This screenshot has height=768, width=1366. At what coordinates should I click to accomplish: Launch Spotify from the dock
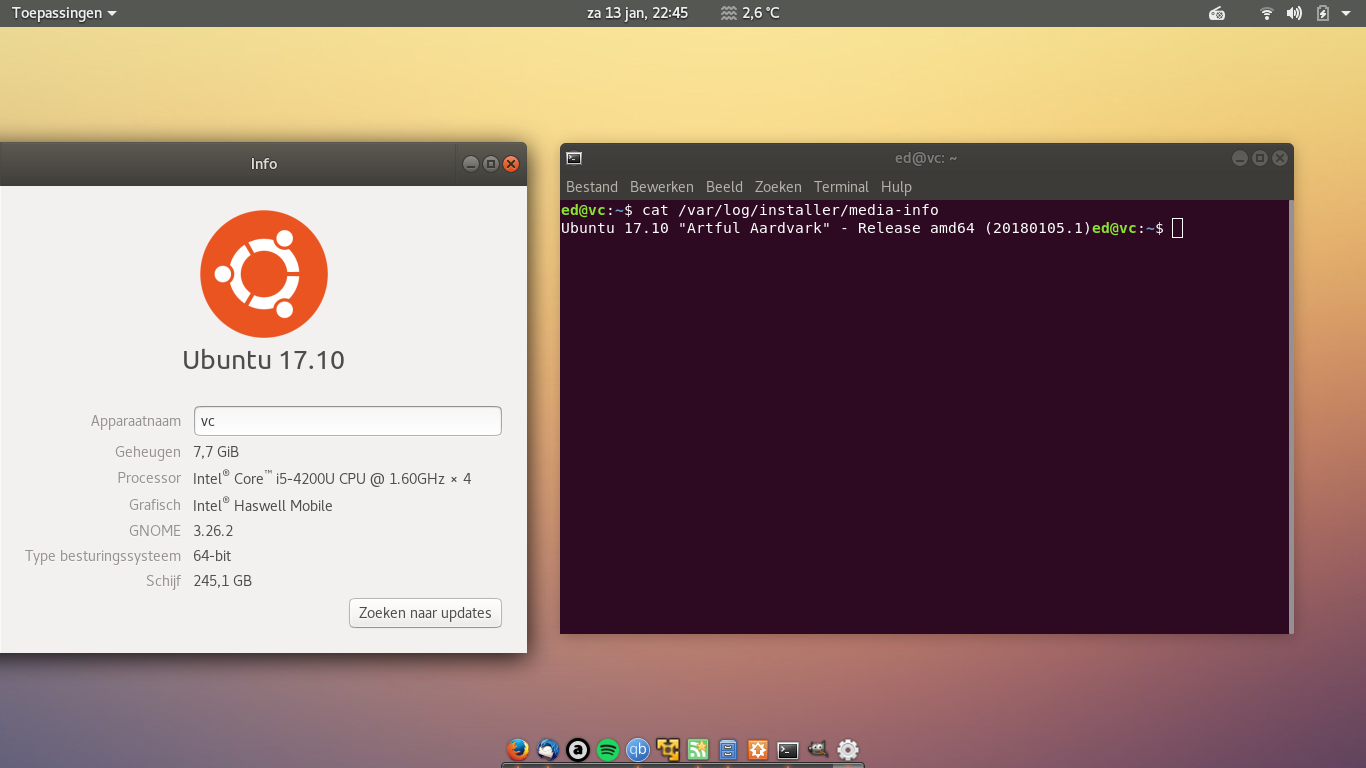tap(608, 749)
